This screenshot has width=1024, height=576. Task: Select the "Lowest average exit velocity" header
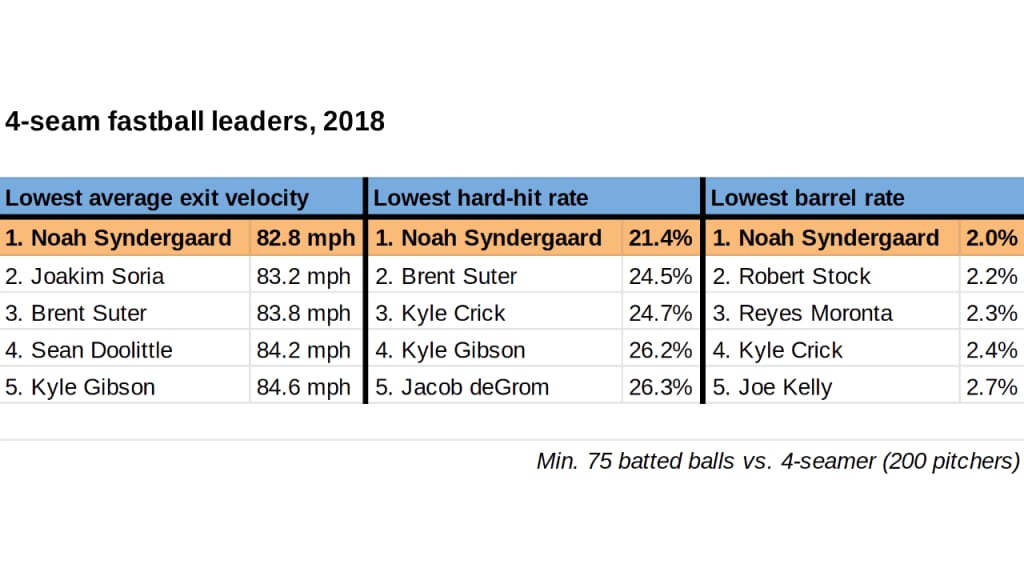coord(157,197)
